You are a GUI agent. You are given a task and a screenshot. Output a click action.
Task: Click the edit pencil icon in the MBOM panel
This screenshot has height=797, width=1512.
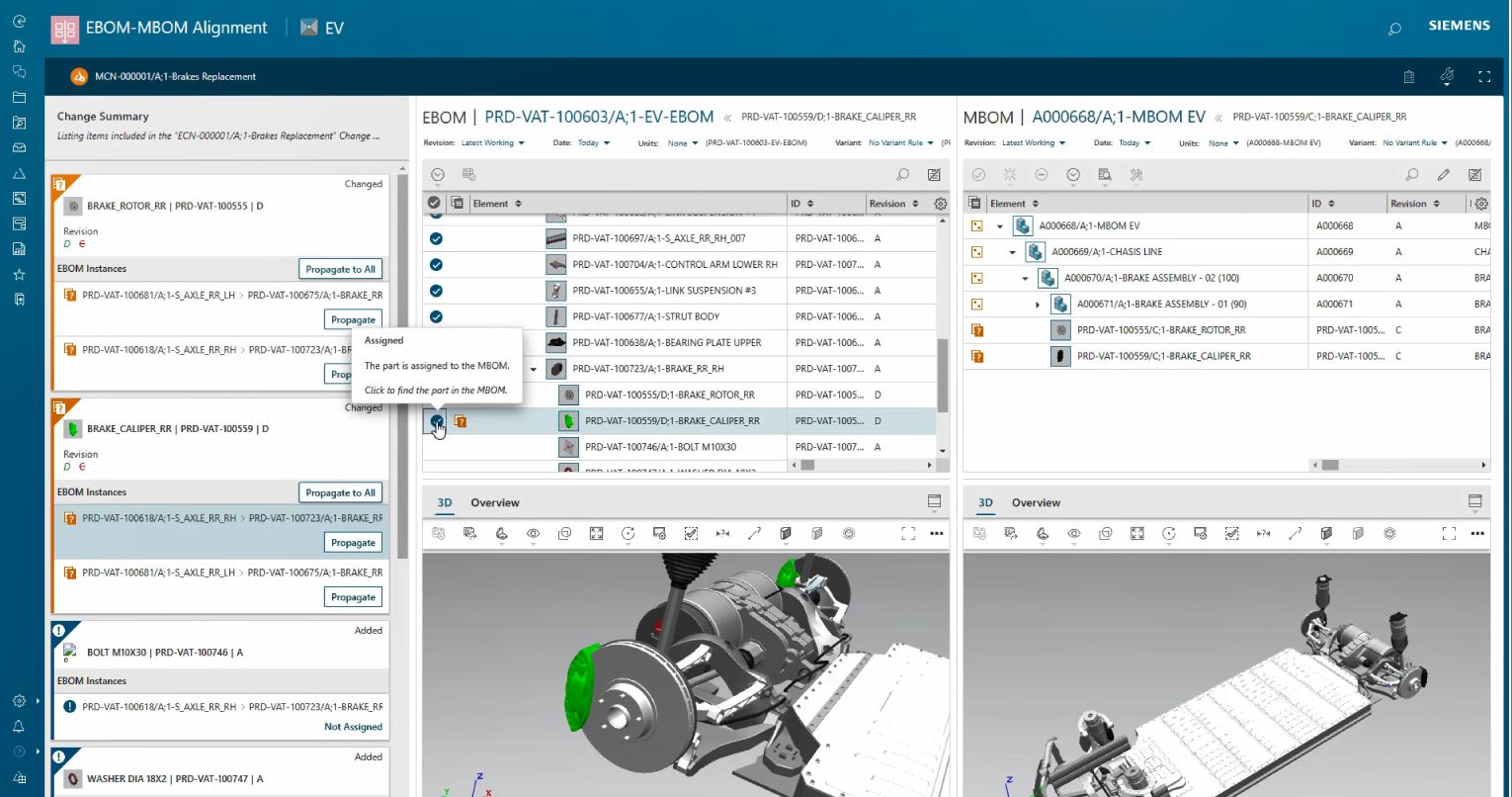1443,174
